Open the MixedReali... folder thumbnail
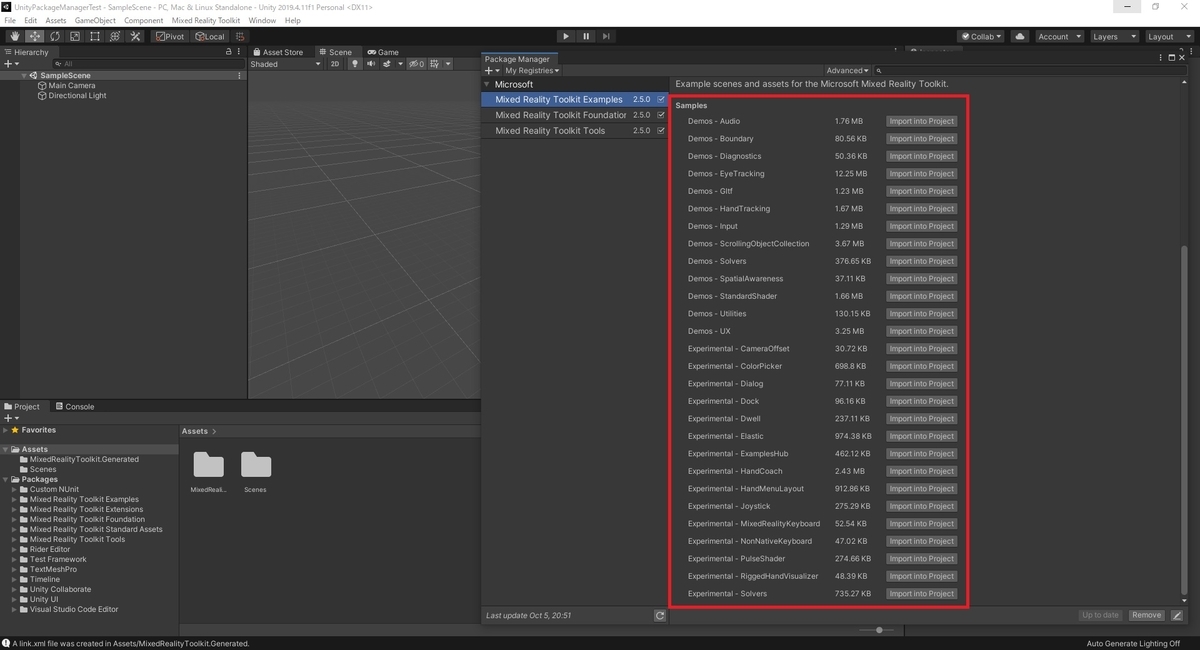 point(208,471)
